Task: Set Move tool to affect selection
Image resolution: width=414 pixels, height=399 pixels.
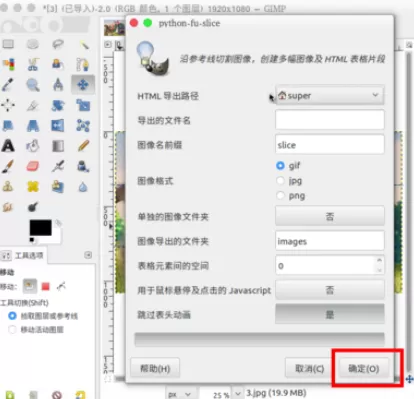Action: tap(46, 286)
